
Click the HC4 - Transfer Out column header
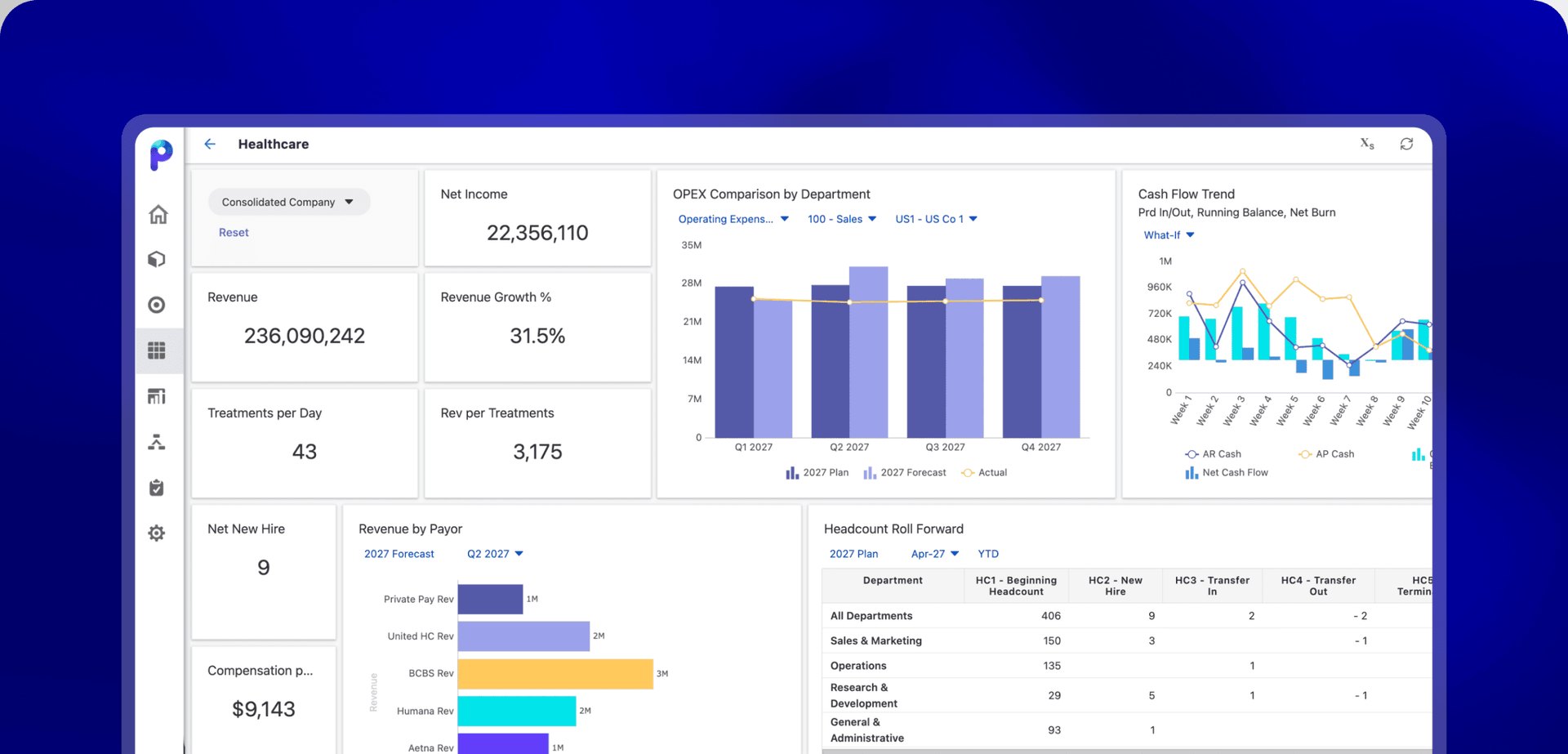point(1318,586)
